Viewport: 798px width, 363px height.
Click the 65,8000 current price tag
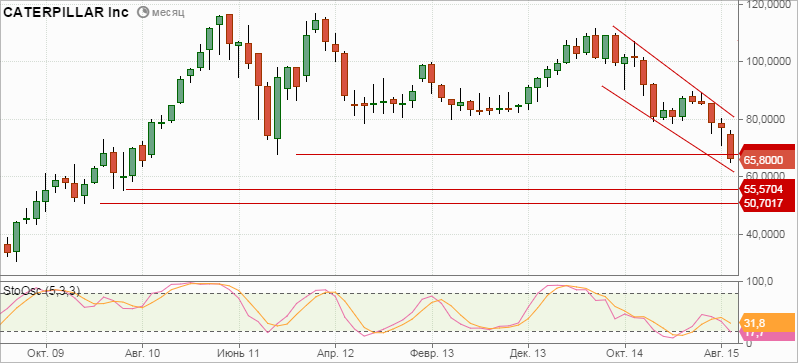[x=766, y=160]
